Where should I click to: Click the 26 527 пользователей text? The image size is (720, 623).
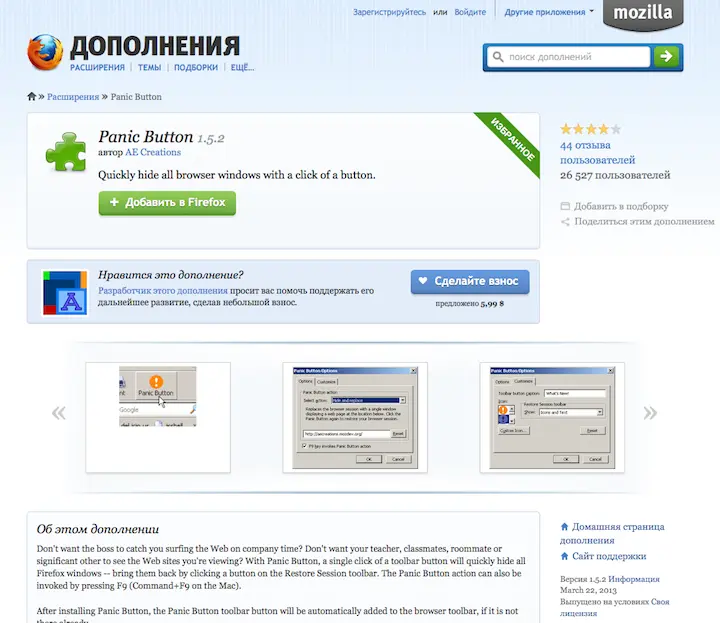(x=615, y=175)
